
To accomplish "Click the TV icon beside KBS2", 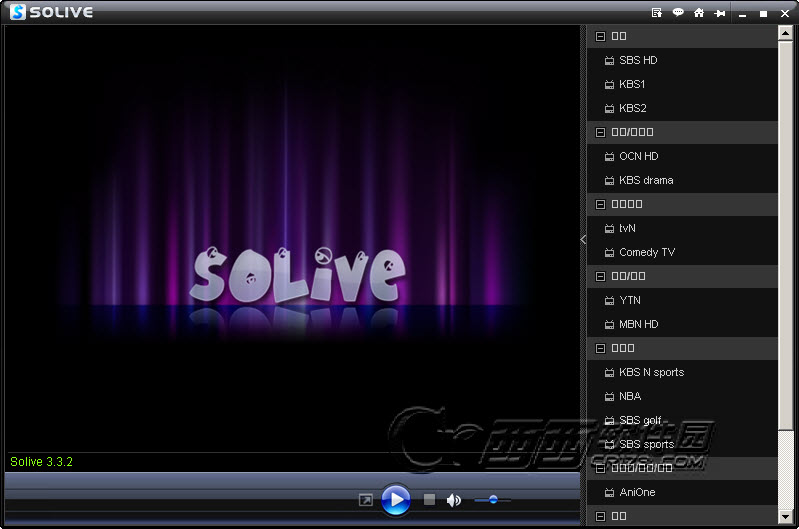I will pyautogui.click(x=609, y=109).
